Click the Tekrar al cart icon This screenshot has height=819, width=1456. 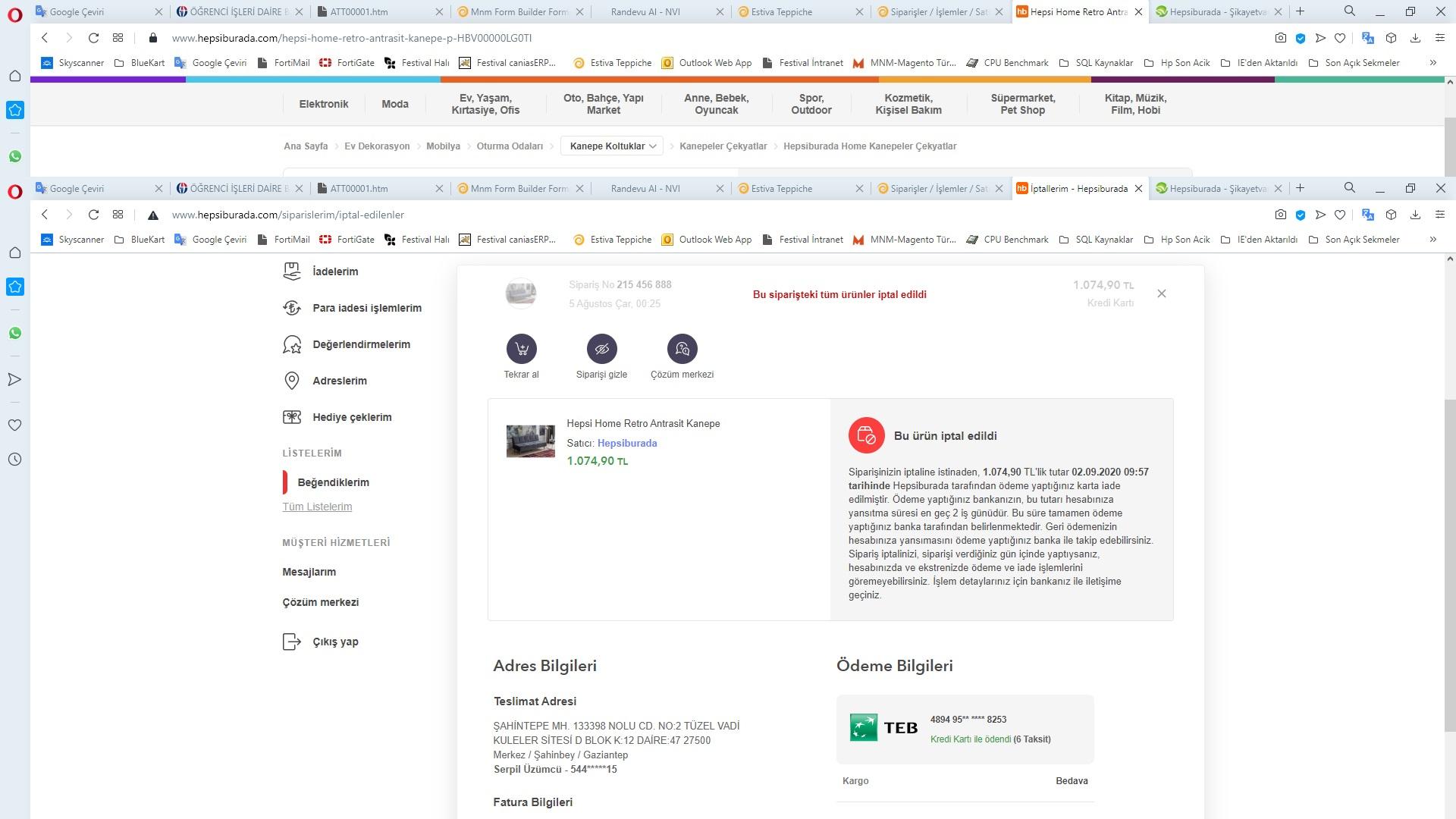(x=521, y=349)
